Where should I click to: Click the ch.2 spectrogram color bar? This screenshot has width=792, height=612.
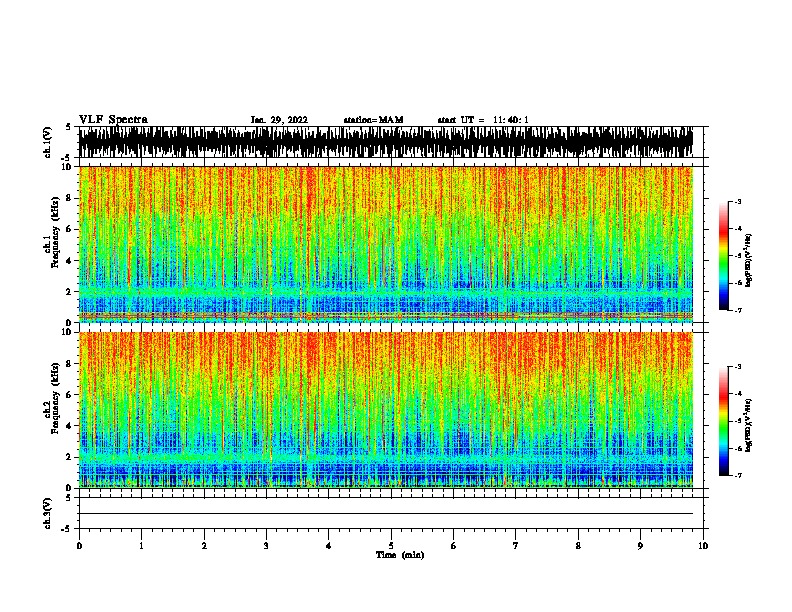724,421
